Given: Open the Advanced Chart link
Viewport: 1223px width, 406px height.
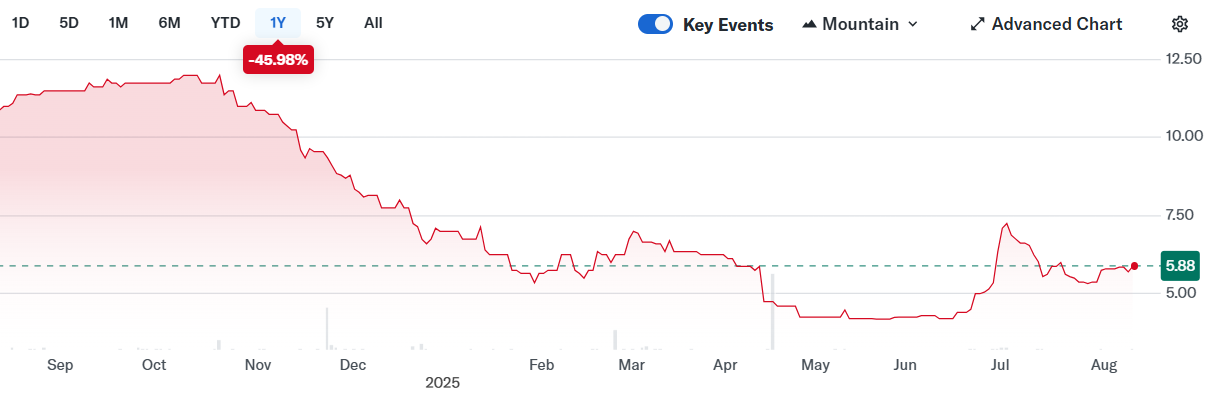Looking at the screenshot, I should tap(1056, 24).
